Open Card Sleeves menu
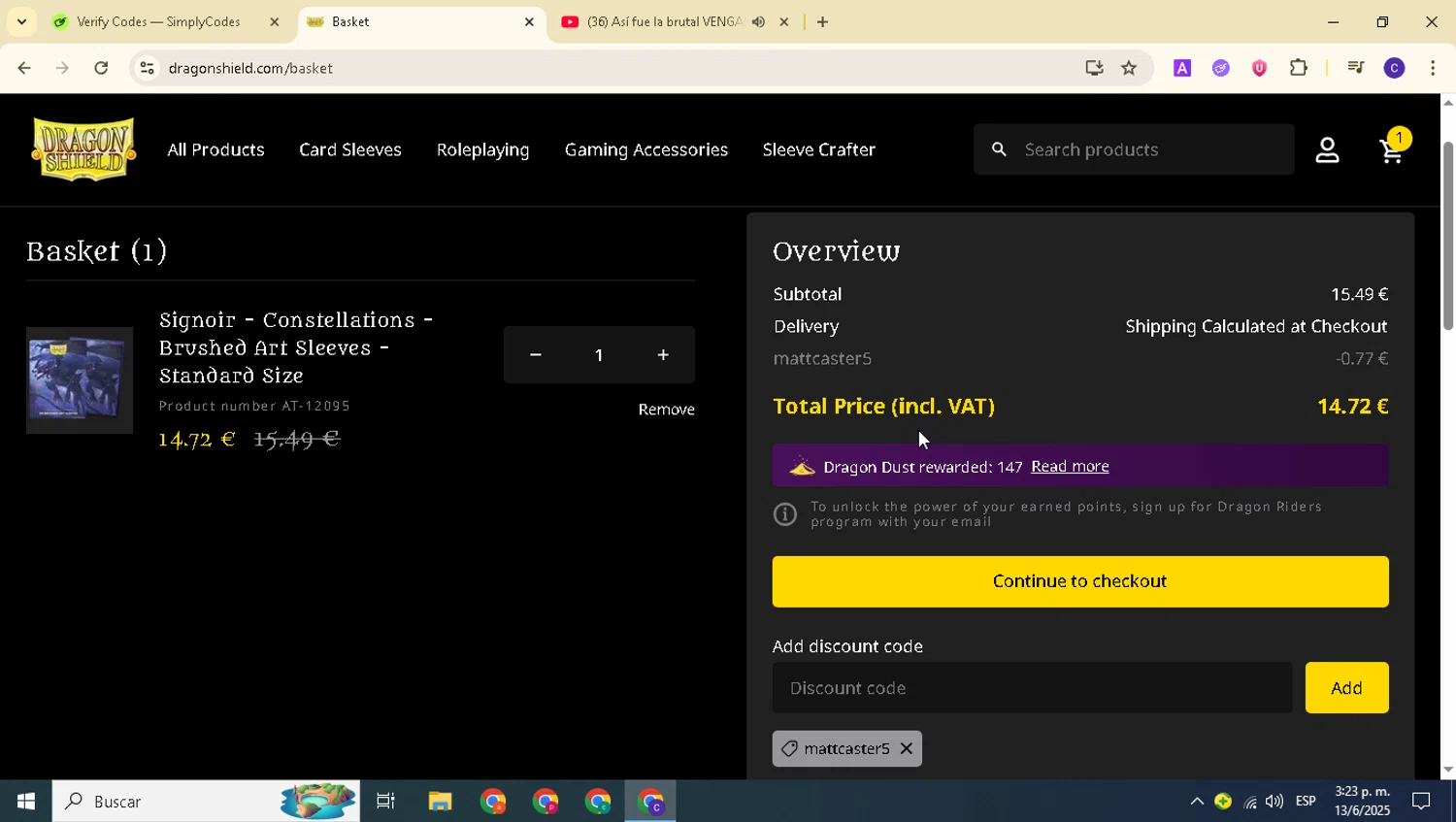 point(350,149)
